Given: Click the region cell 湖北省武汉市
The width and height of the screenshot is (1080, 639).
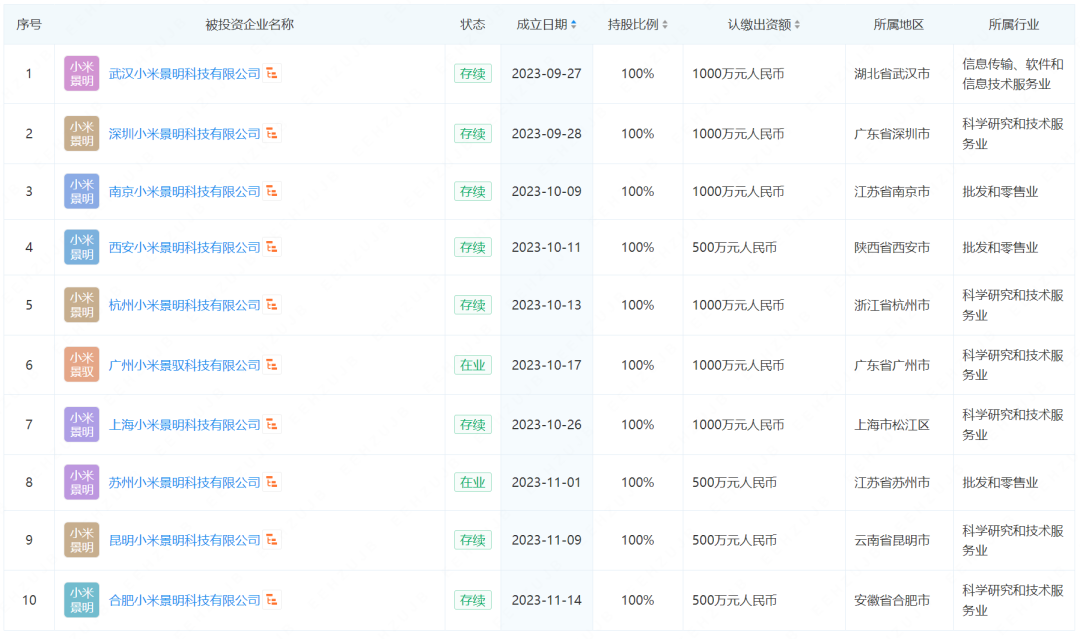Looking at the screenshot, I should 892,74.
